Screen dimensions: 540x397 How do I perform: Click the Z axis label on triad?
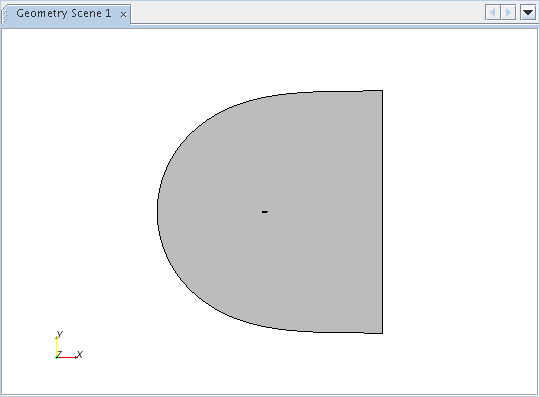pos(59,354)
